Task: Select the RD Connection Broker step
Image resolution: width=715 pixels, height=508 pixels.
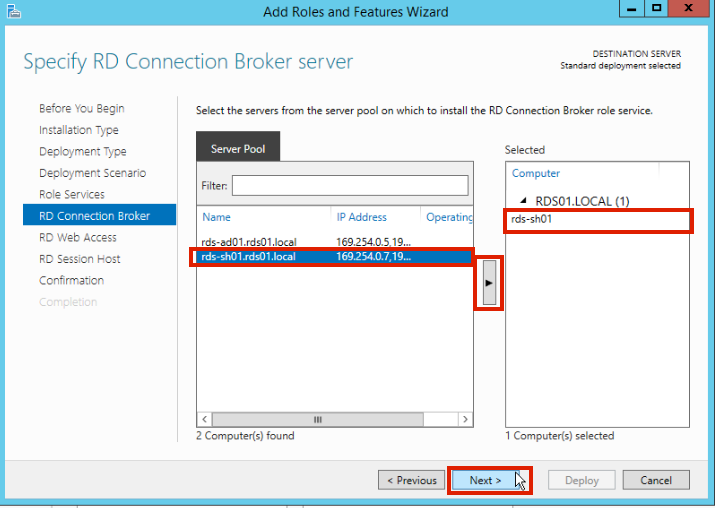Action: [x=99, y=215]
